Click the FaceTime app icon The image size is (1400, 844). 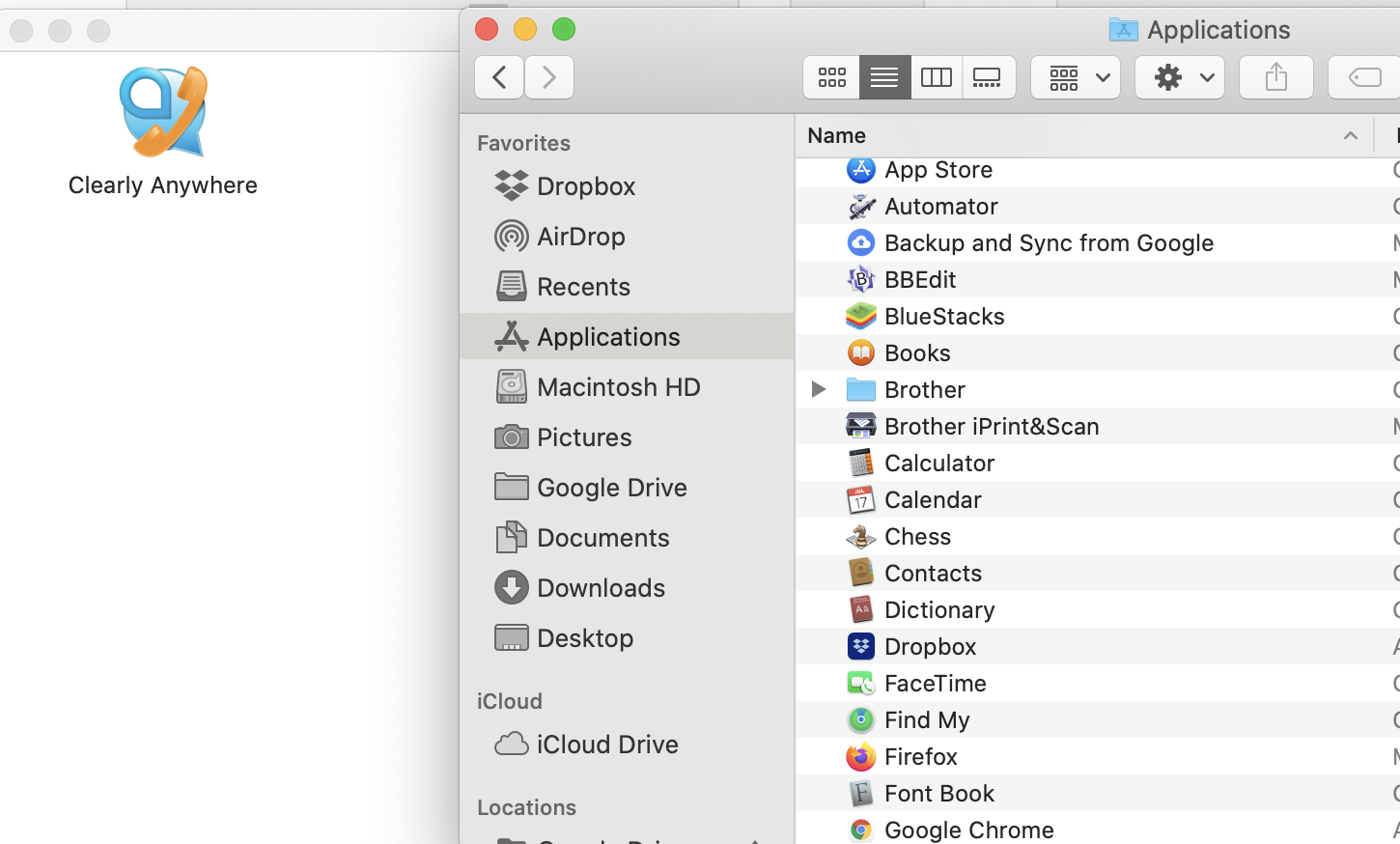point(860,683)
